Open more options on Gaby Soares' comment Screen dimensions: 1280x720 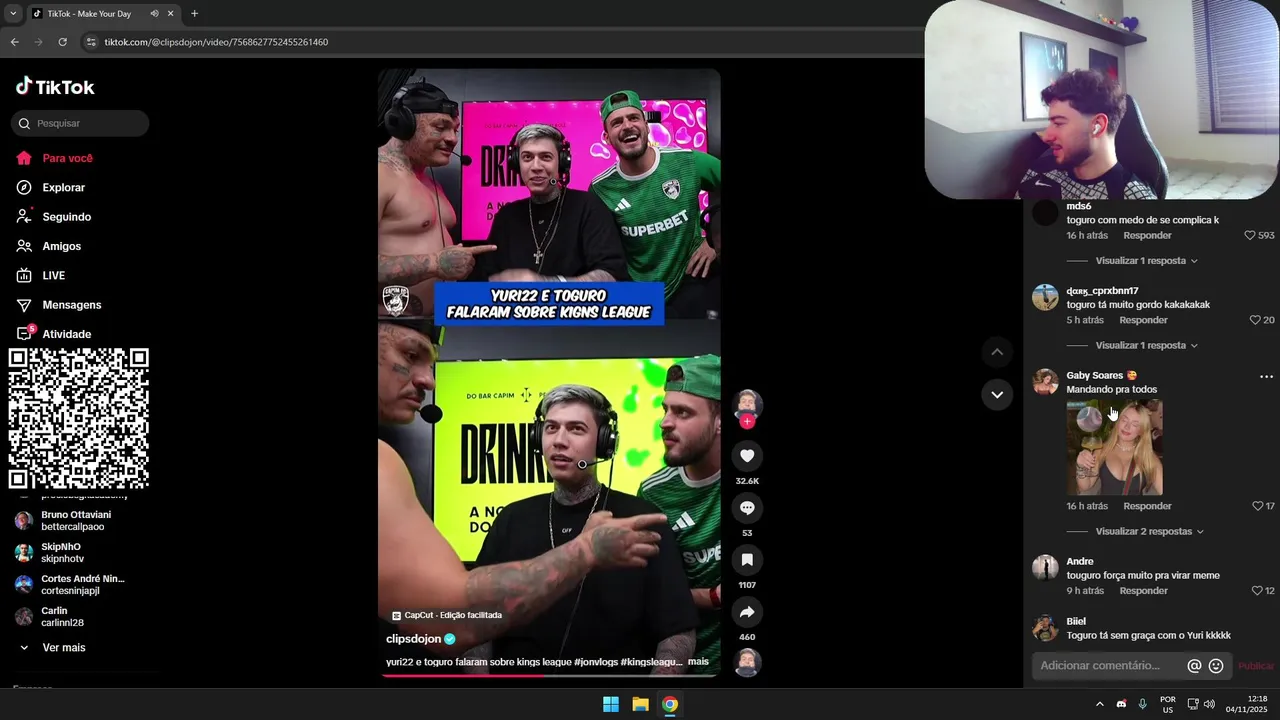1266,377
